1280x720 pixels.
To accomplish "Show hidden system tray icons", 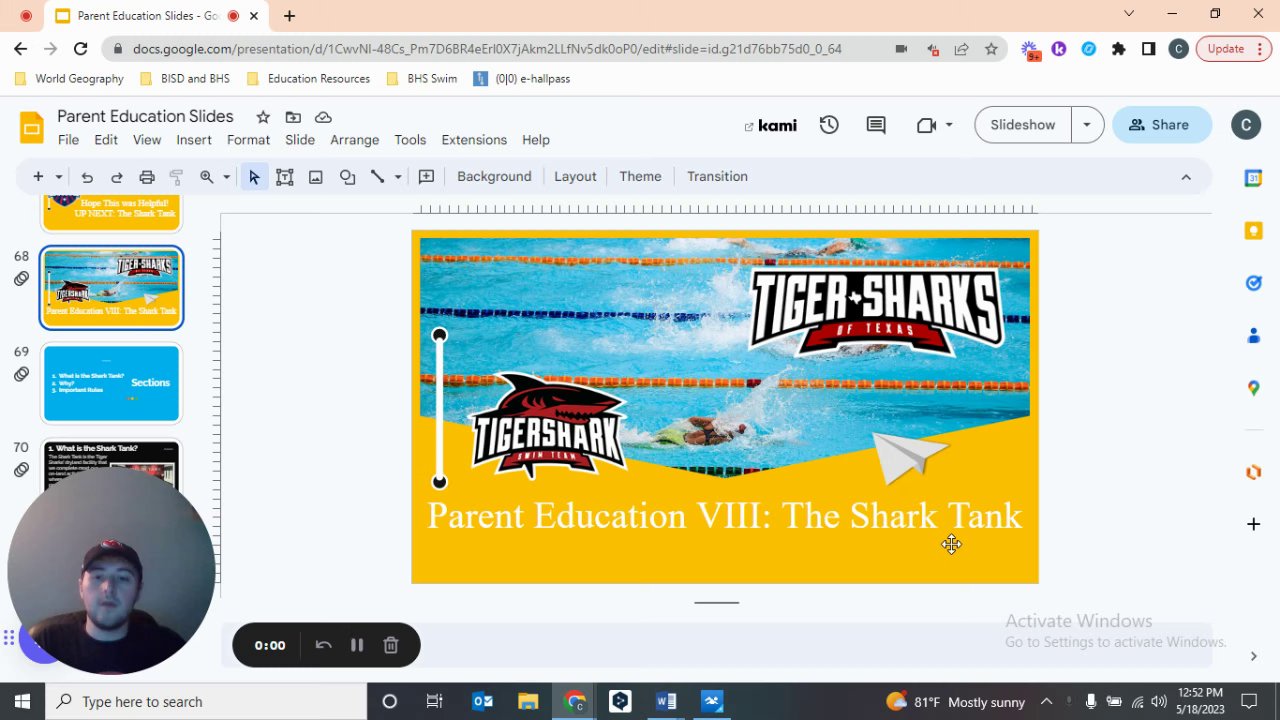I will [1046, 701].
